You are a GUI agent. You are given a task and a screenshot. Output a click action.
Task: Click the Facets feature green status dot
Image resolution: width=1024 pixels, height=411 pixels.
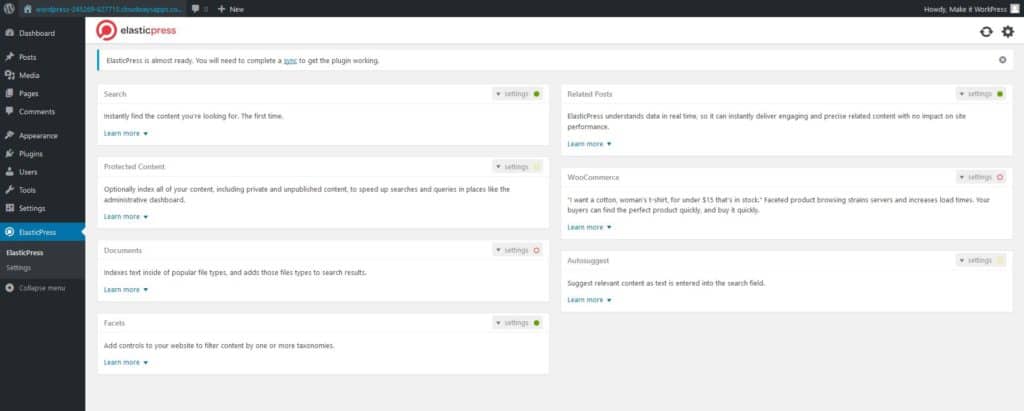coord(536,323)
